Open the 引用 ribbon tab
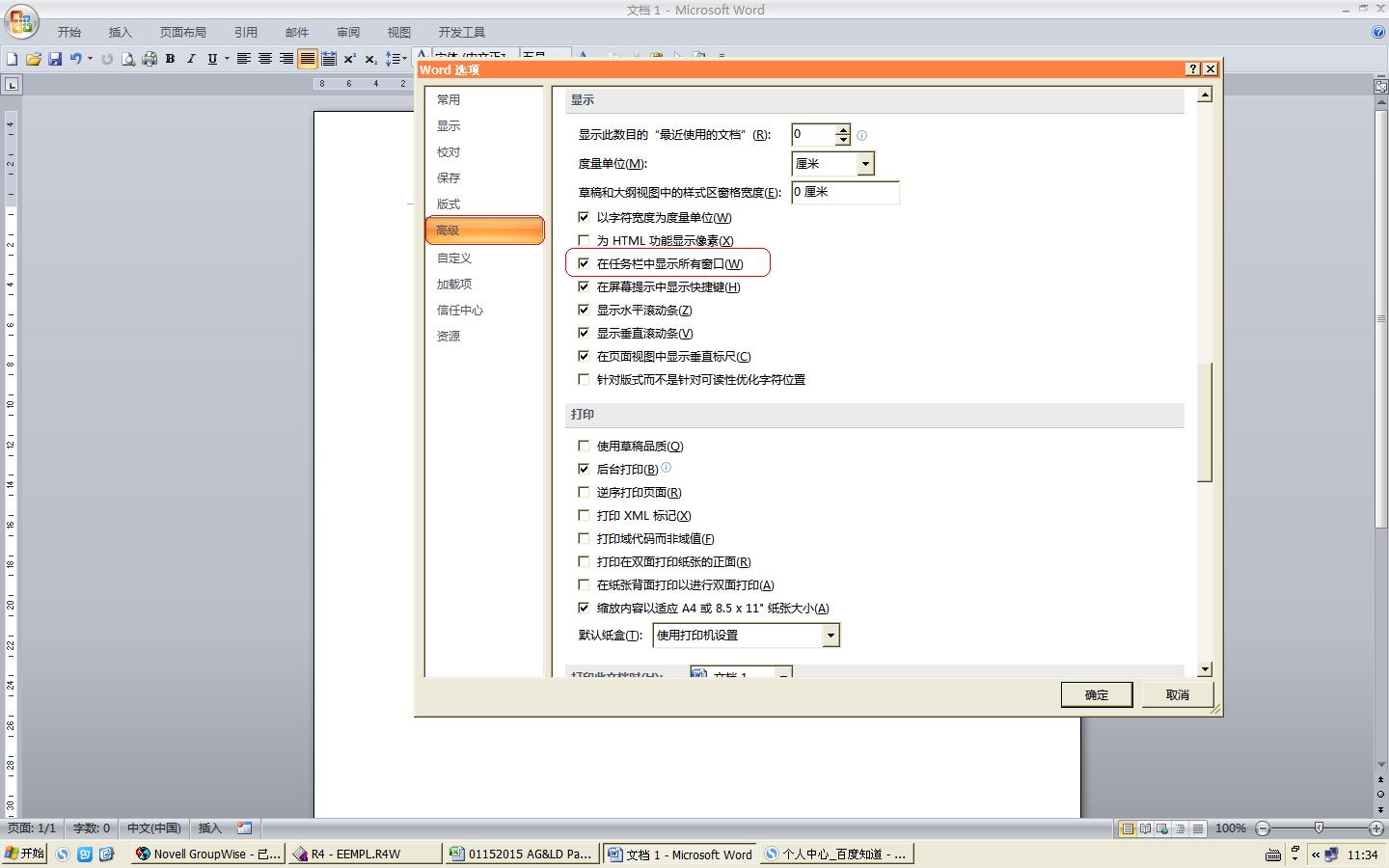Screen dimensions: 1389x868 (x=246, y=33)
